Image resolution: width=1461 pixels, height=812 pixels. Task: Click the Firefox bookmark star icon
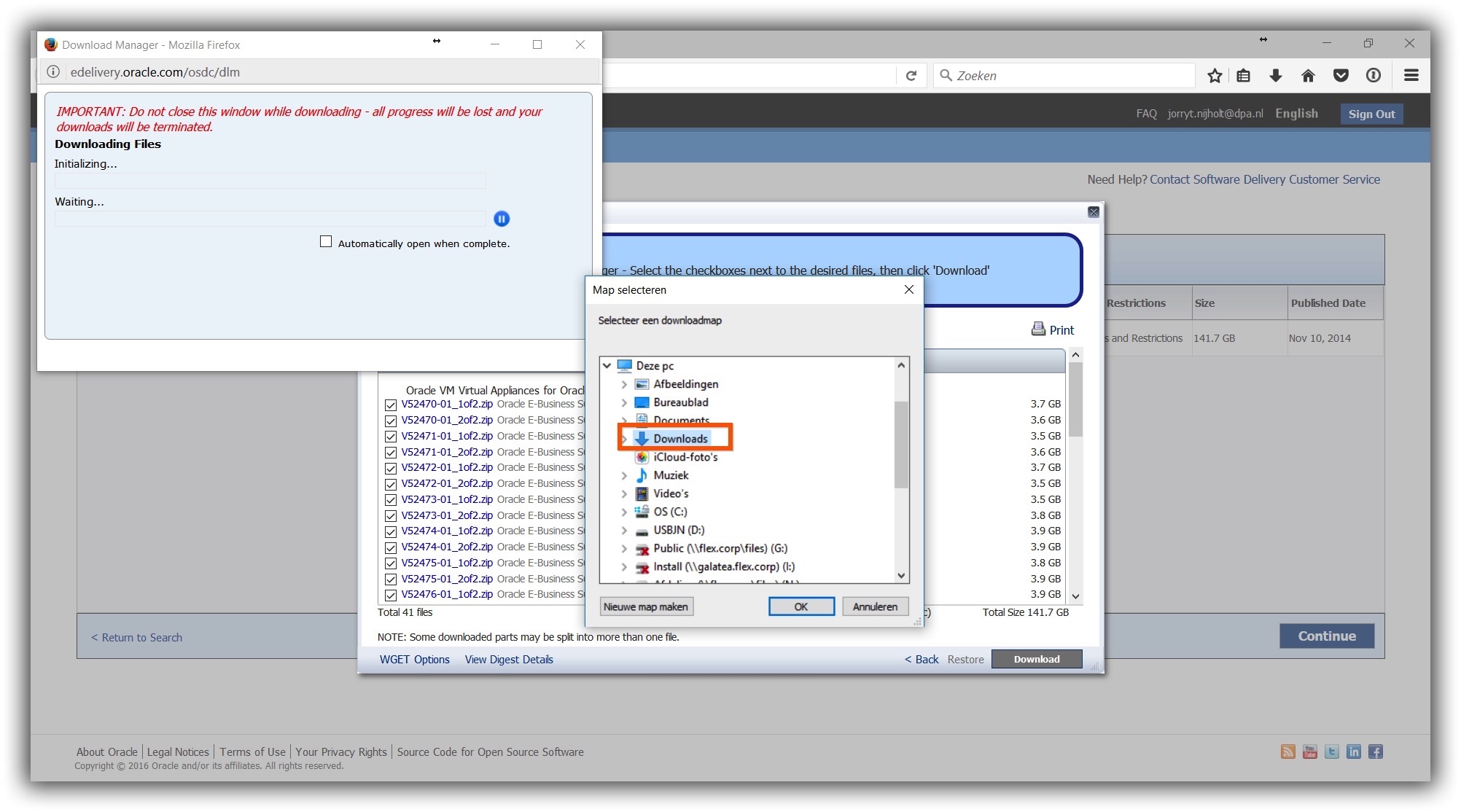(x=1215, y=75)
